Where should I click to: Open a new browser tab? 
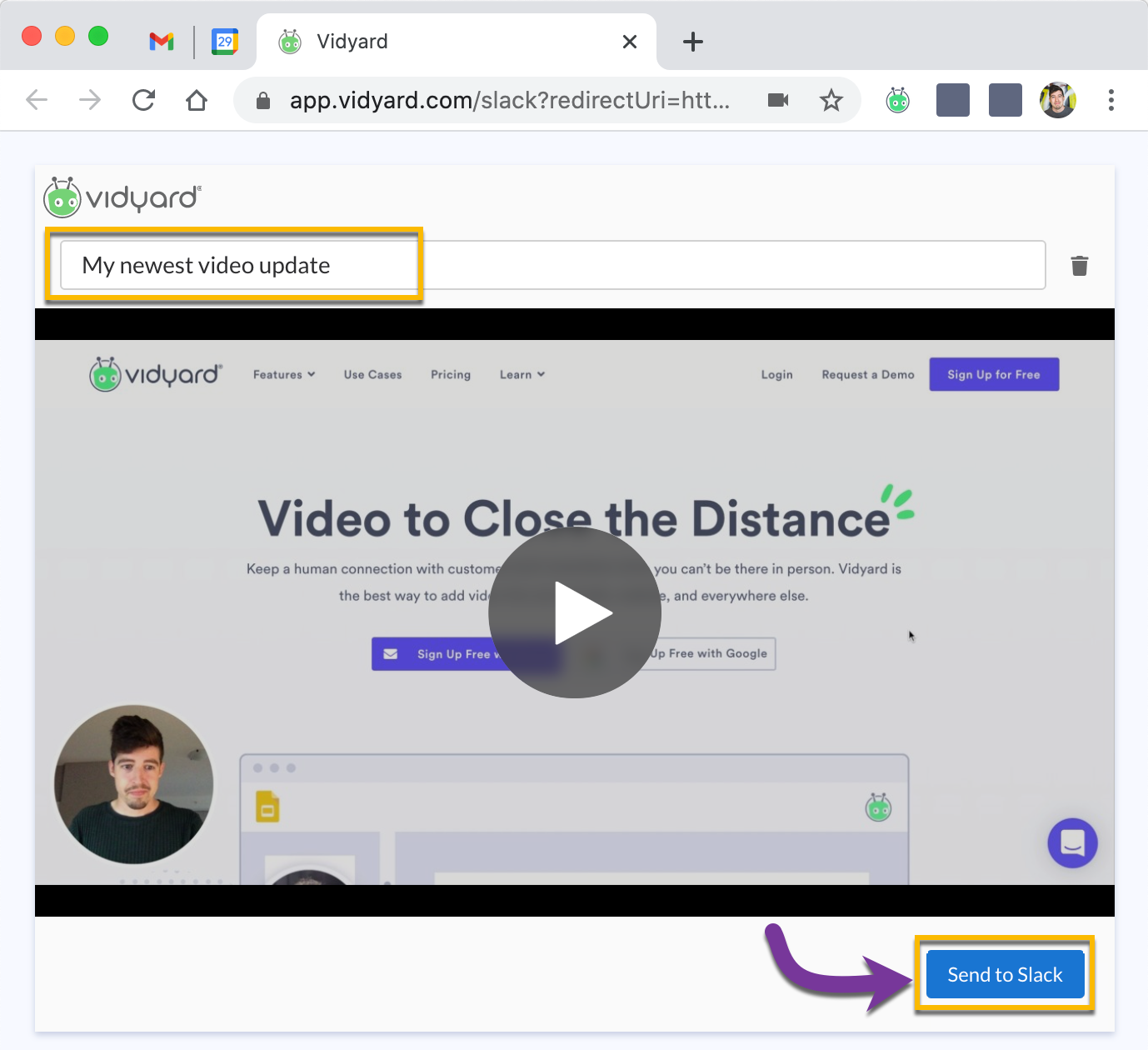tap(693, 42)
